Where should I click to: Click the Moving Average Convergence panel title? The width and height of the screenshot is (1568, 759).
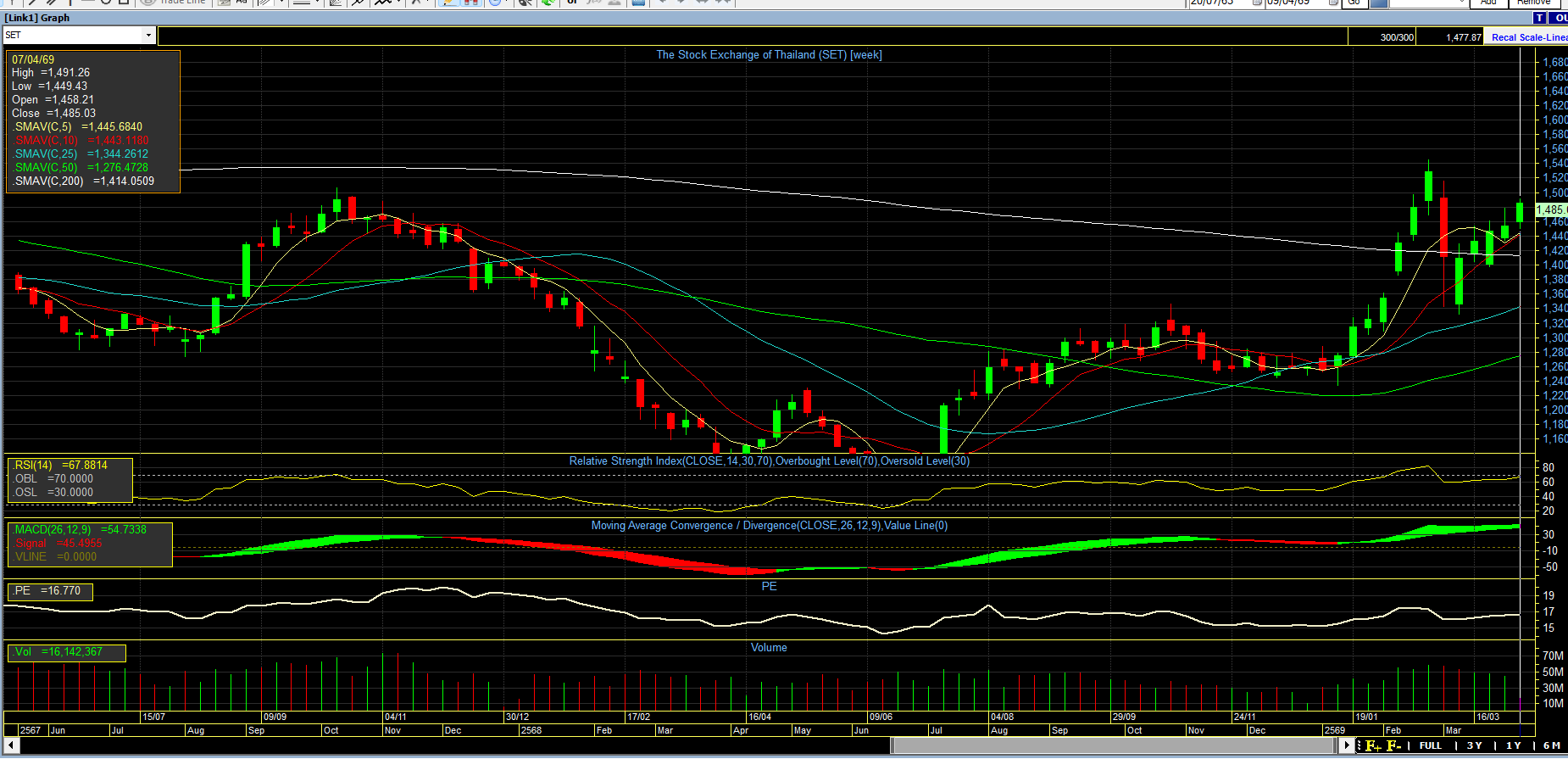click(769, 526)
